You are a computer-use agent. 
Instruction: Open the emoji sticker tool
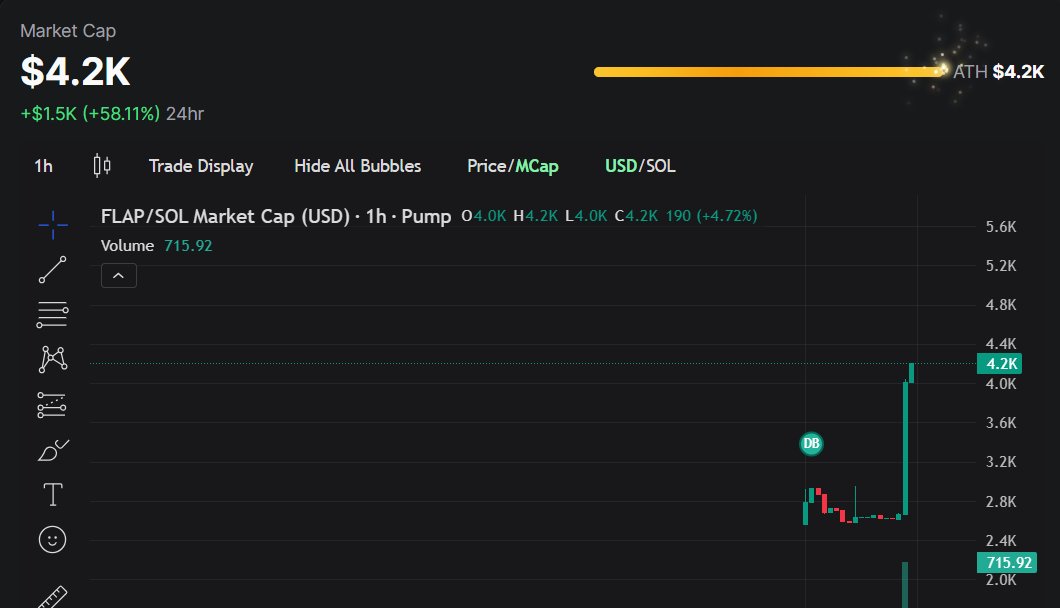coord(51,539)
